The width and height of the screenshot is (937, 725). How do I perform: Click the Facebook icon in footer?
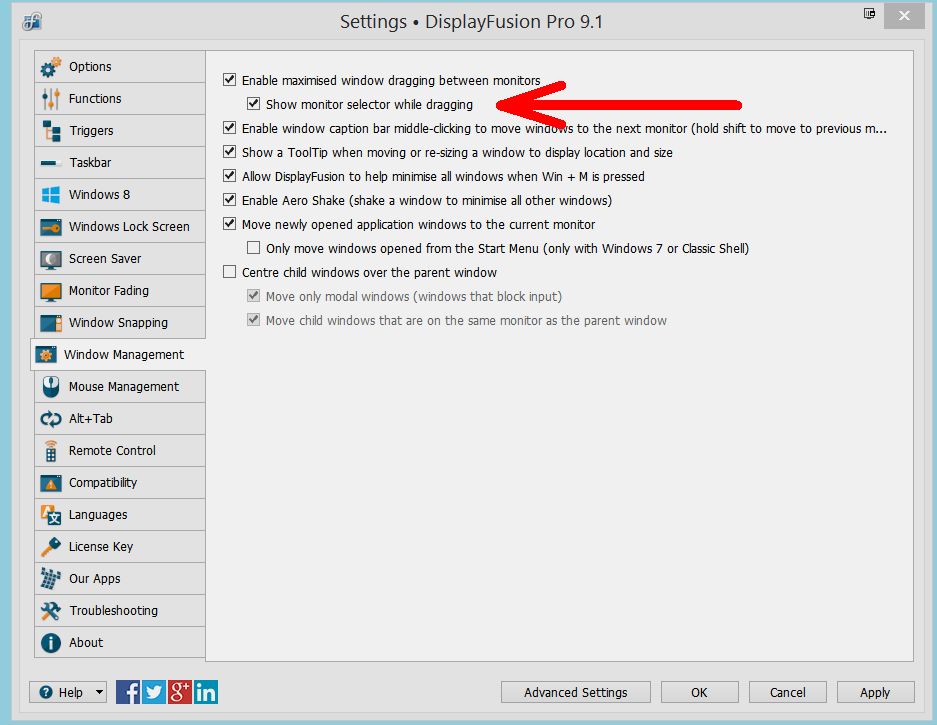[128, 691]
